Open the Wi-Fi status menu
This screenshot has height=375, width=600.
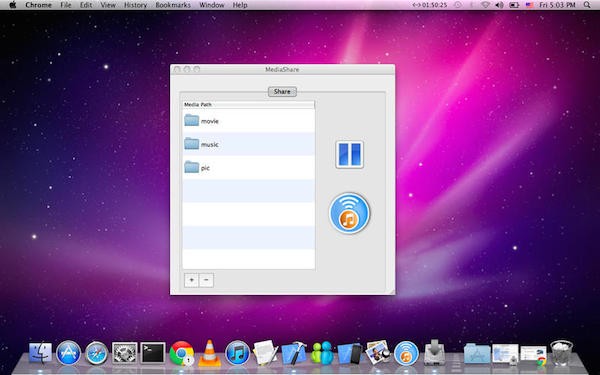click(x=485, y=5)
